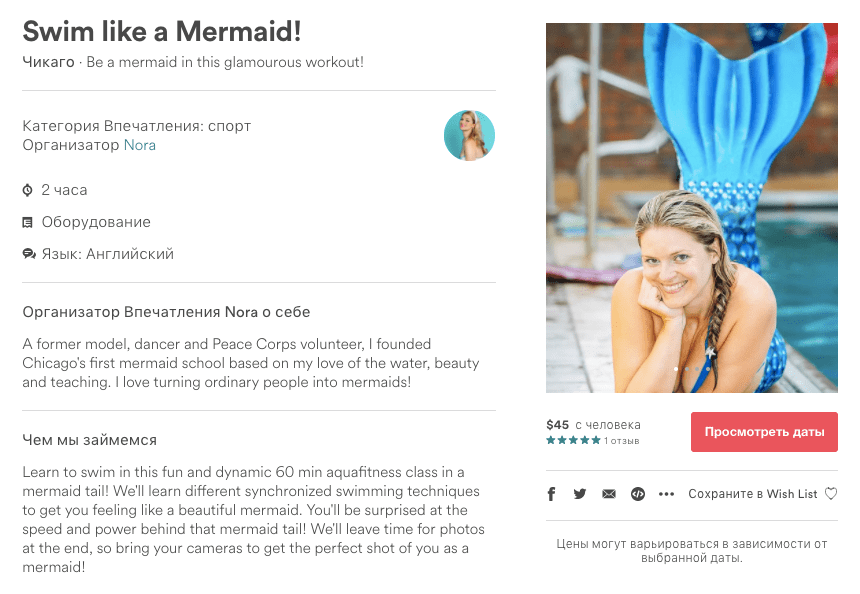This screenshot has height=594, width=860.
Task: Click the Просмотреть даты button
Action: click(764, 432)
